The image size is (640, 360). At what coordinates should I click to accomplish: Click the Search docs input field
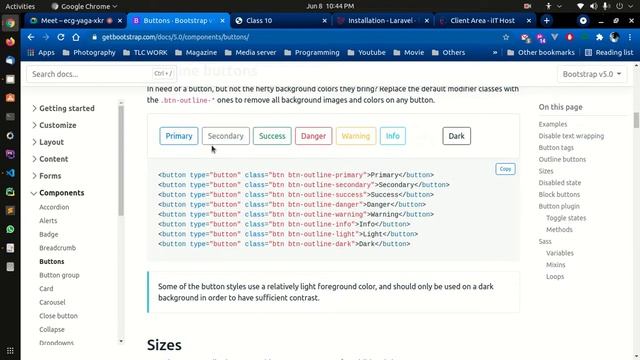[101, 74]
